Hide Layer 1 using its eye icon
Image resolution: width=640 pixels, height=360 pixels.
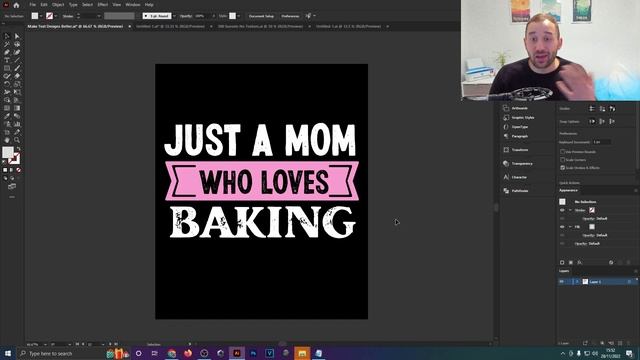point(562,282)
